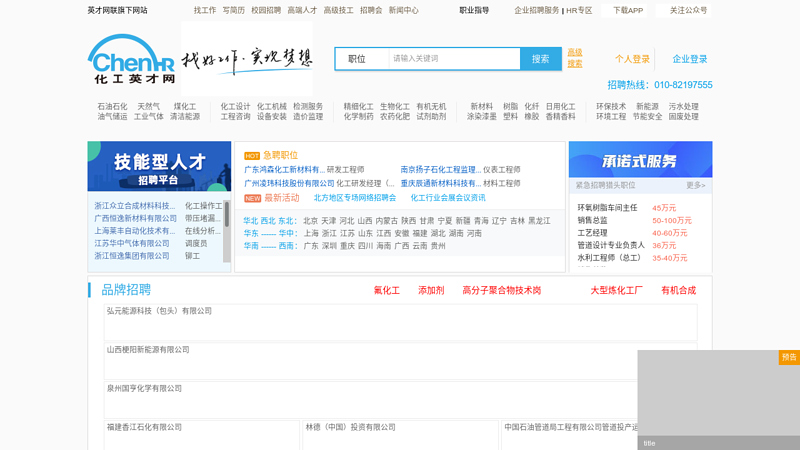Open 写简历 in top navigation

(233, 10)
